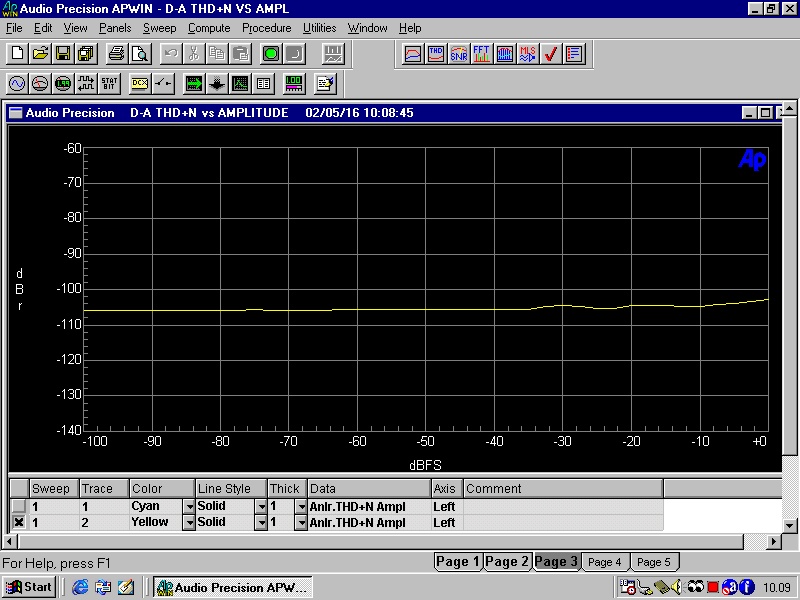Open the frequency response quick-launch icon
Screen dimensions: 800x600
pos(412,54)
